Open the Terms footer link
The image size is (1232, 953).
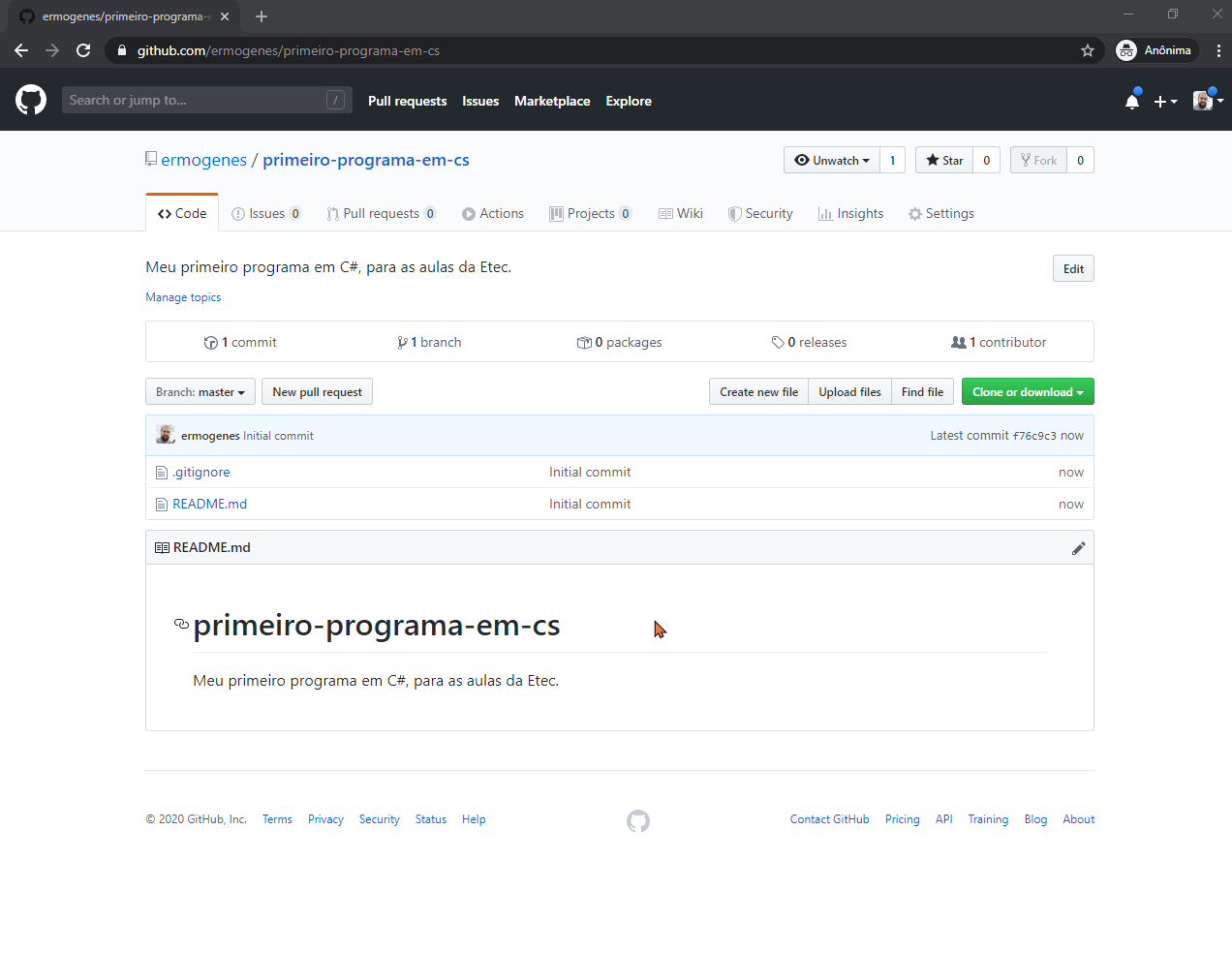point(277,819)
